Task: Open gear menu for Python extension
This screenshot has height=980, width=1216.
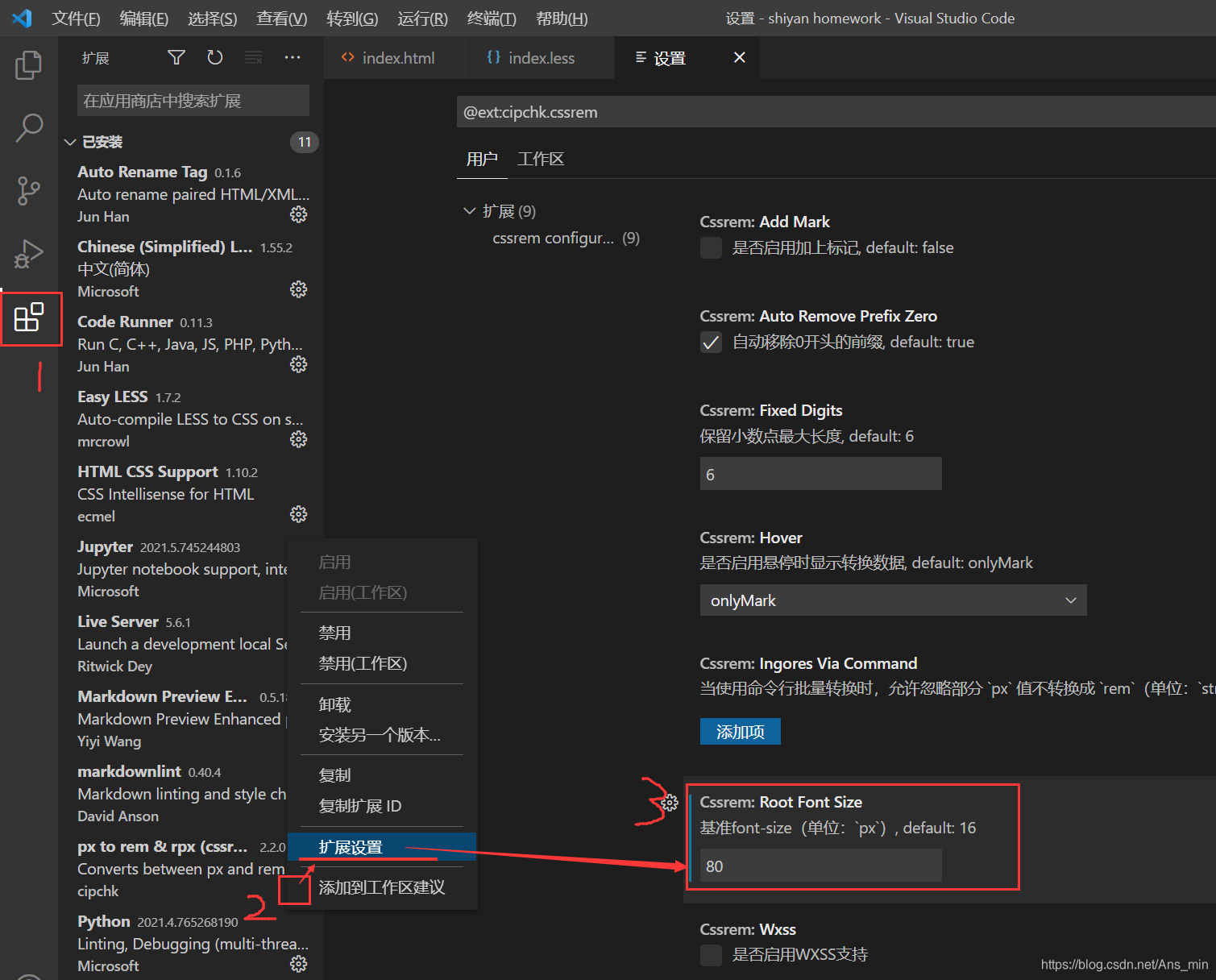Action: (298, 964)
